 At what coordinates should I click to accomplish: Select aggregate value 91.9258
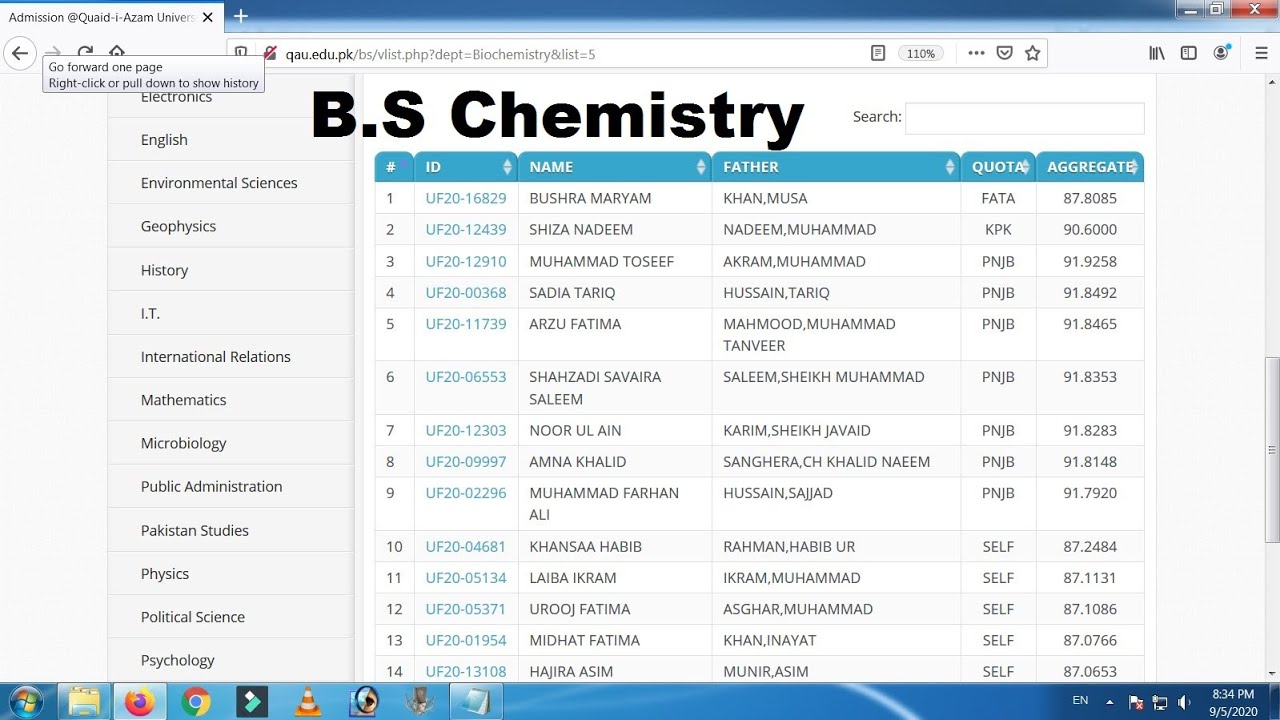(1090, 261)
